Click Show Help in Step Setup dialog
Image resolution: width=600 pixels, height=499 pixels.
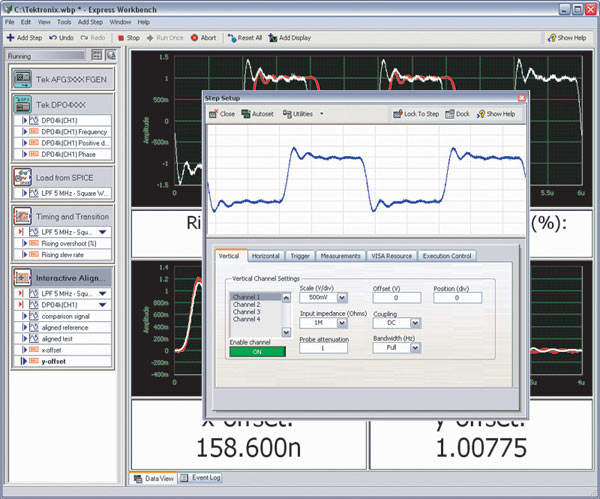[496, 114]
